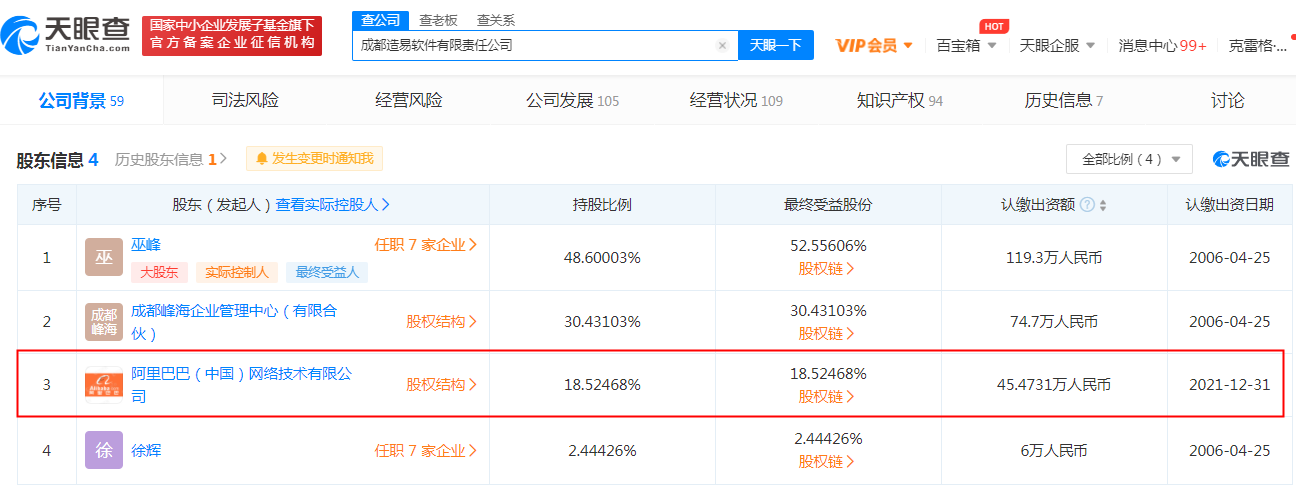The height and width of the screenshot is (491, 1296).
Task: Click the 45.4731万人民币 amount cell
Action: point(1054,385)
